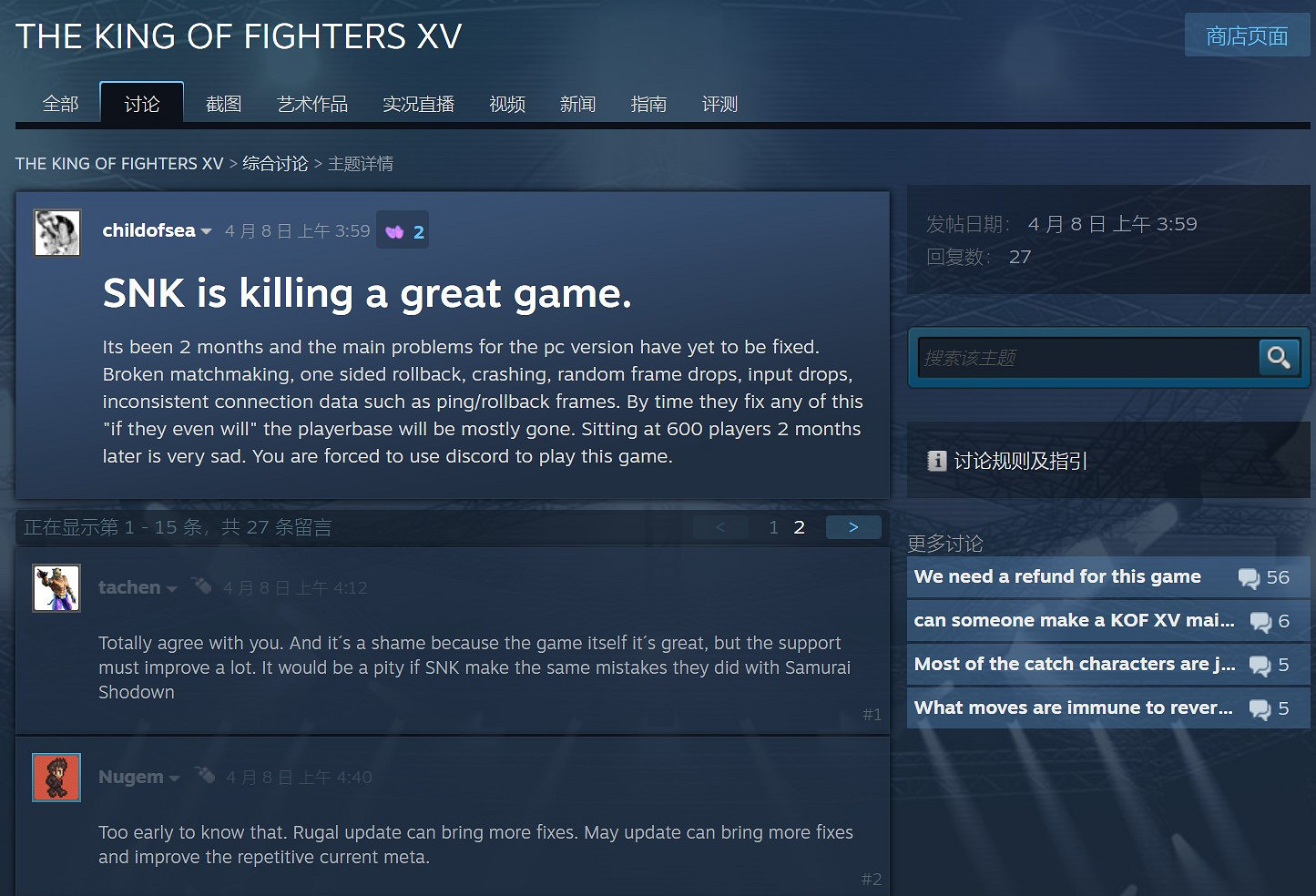
Task: Click the 搜索该主题 search input field
Action: [1088, 358]
